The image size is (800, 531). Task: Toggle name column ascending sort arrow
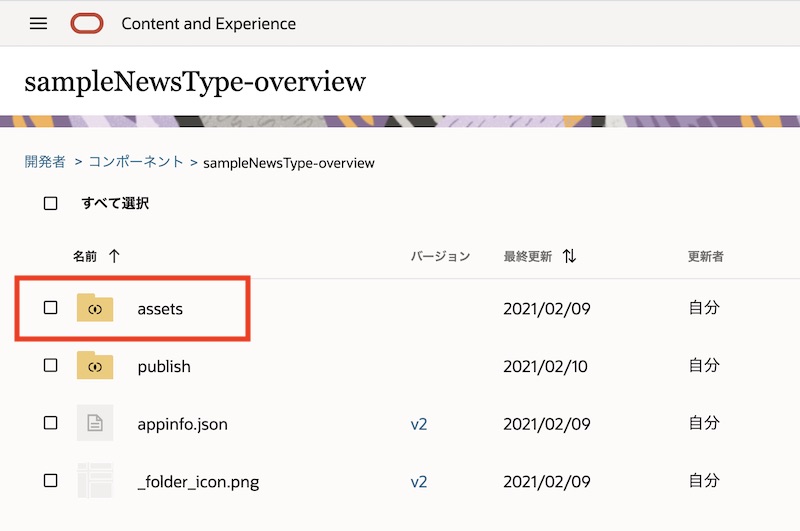[114, 256]
